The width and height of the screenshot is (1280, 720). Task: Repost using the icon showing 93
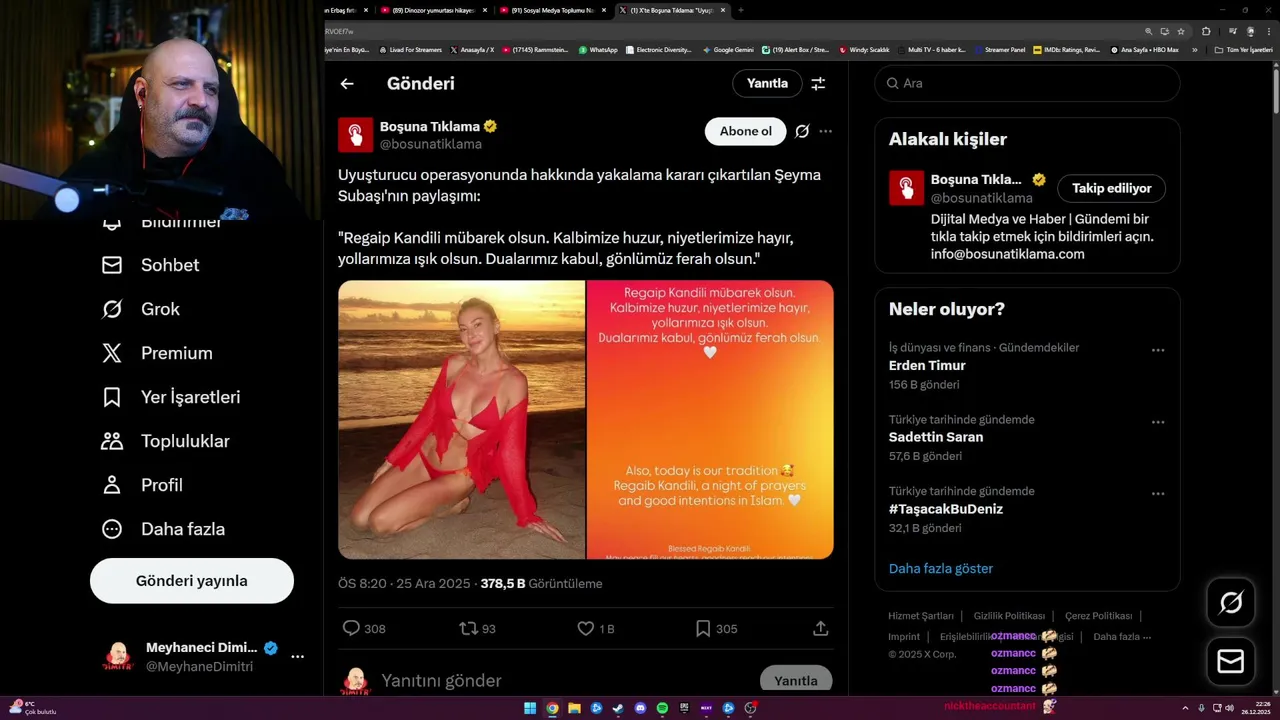click(x=467, y=628)
